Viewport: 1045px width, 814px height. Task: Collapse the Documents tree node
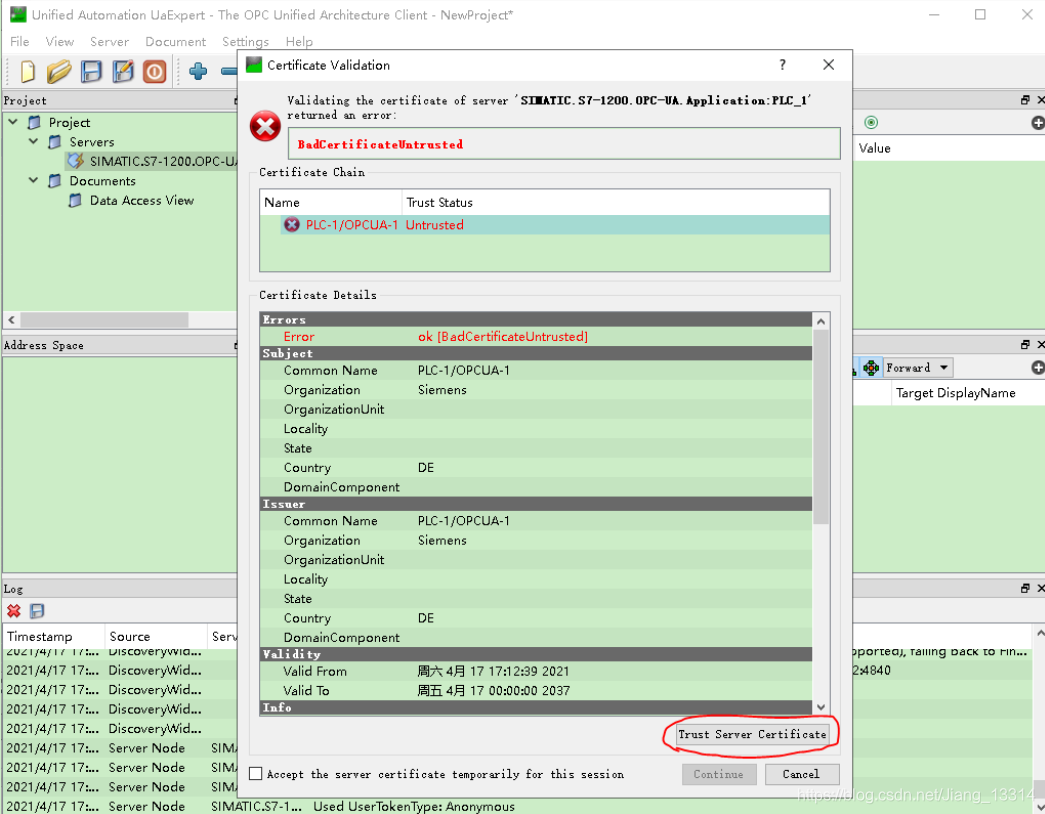coord(33,181)
